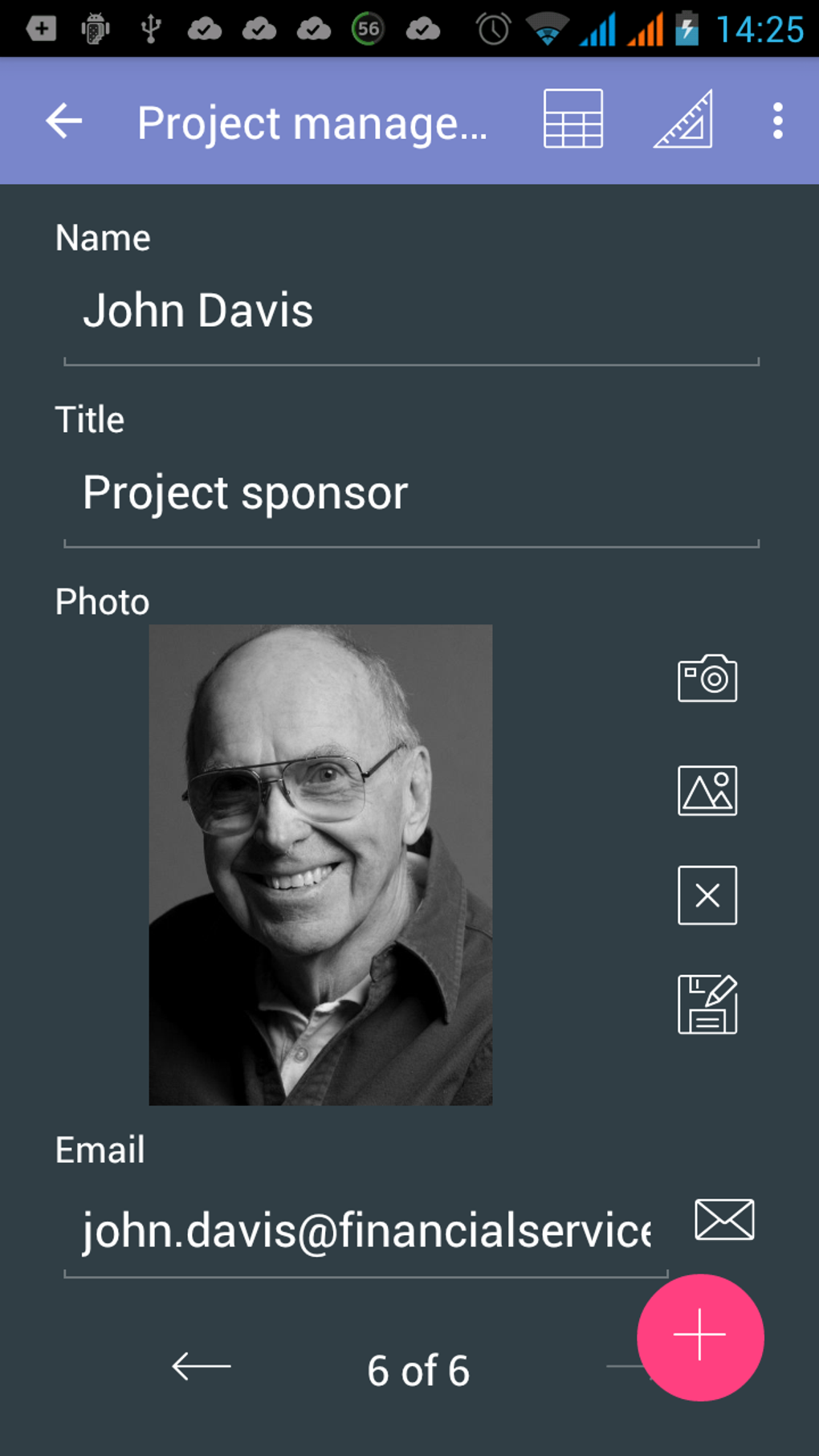Tap the 6 of 6 record counter

(x=418, y=1371)
